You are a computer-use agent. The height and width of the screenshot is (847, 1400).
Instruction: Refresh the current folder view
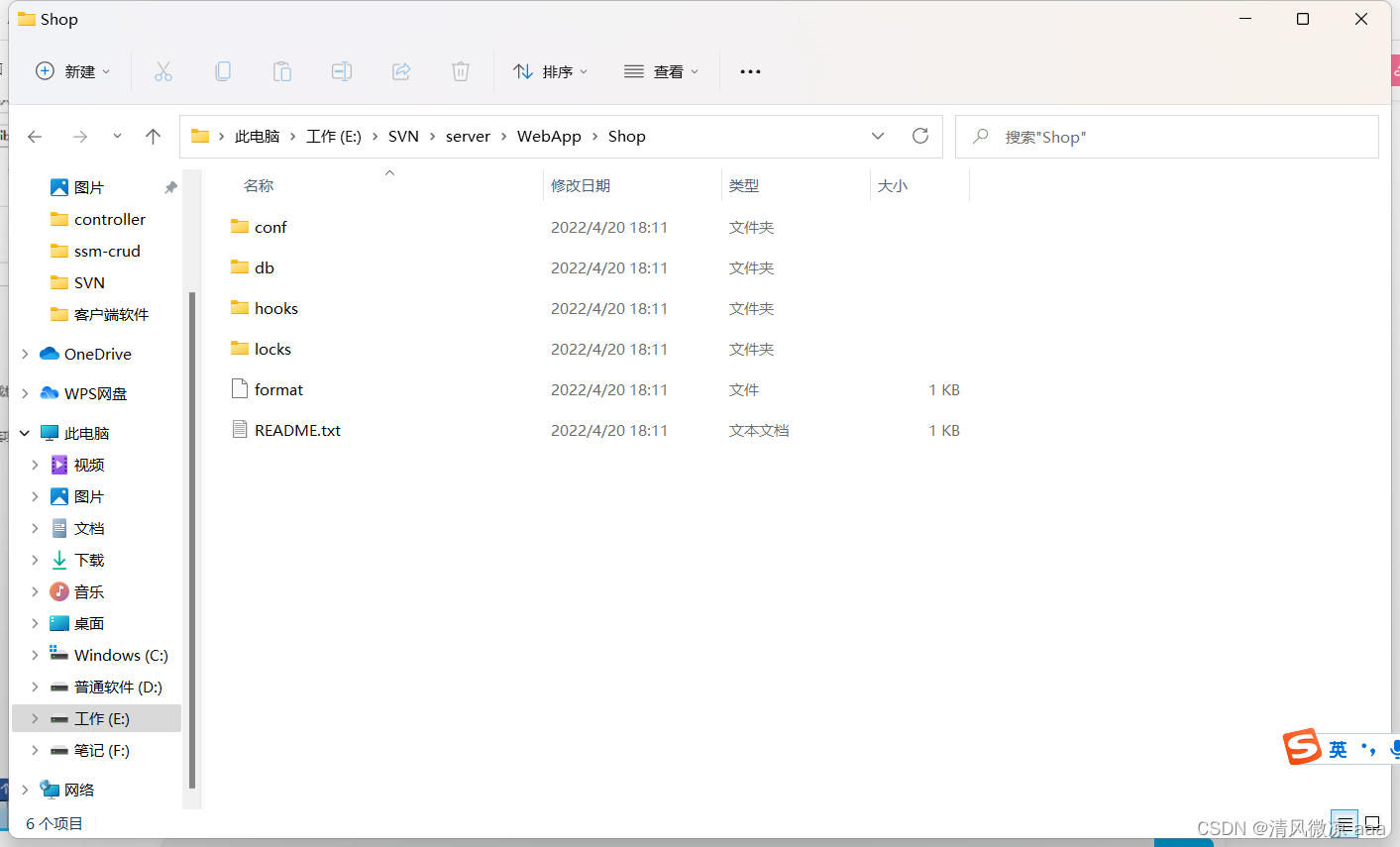(x=920, y=136)
